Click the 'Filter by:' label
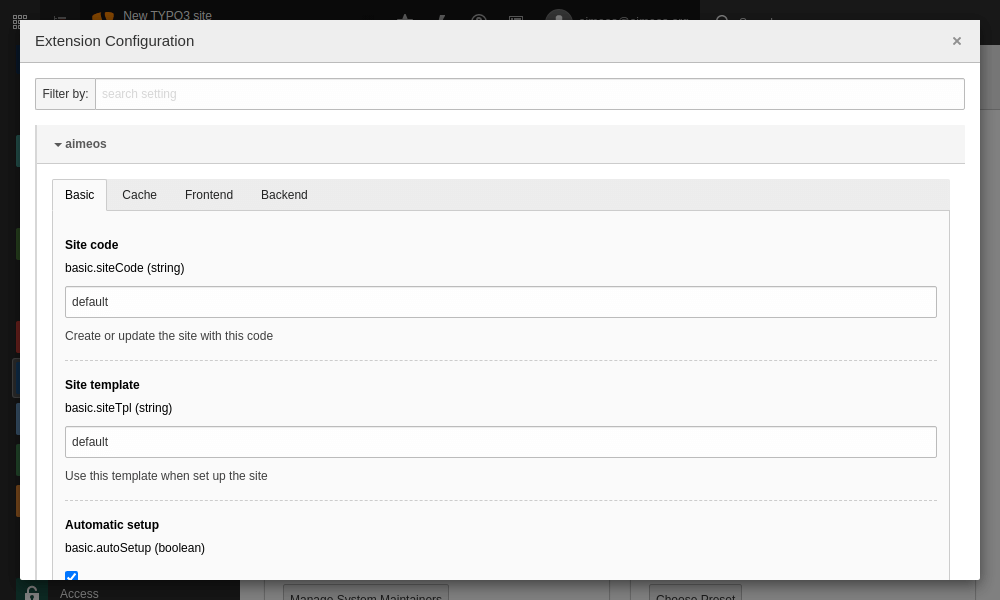Image resolution: width=1000 pixels, height=600 pixels. coord(65,94)
